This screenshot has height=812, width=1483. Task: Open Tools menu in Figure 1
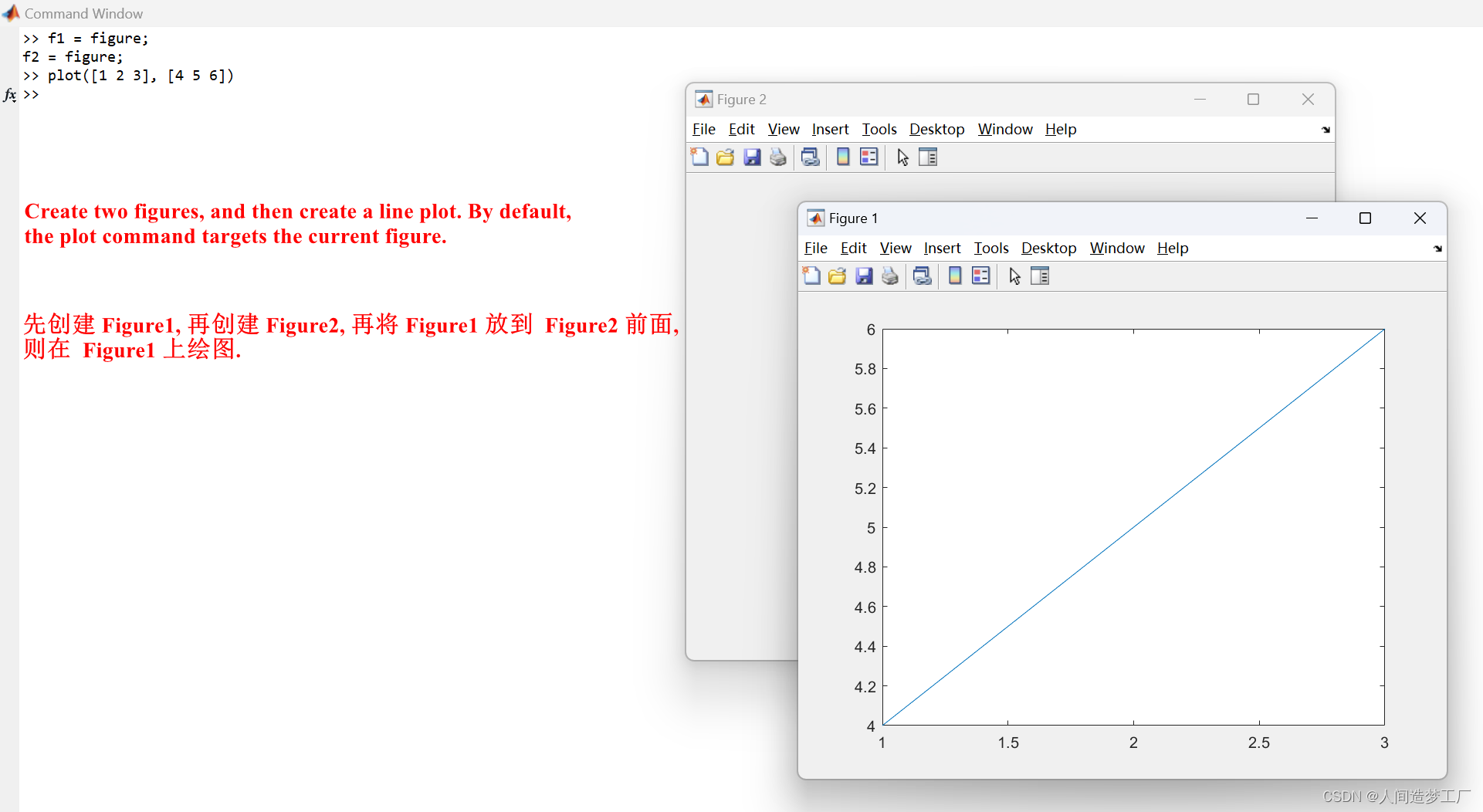pos(991,248)
